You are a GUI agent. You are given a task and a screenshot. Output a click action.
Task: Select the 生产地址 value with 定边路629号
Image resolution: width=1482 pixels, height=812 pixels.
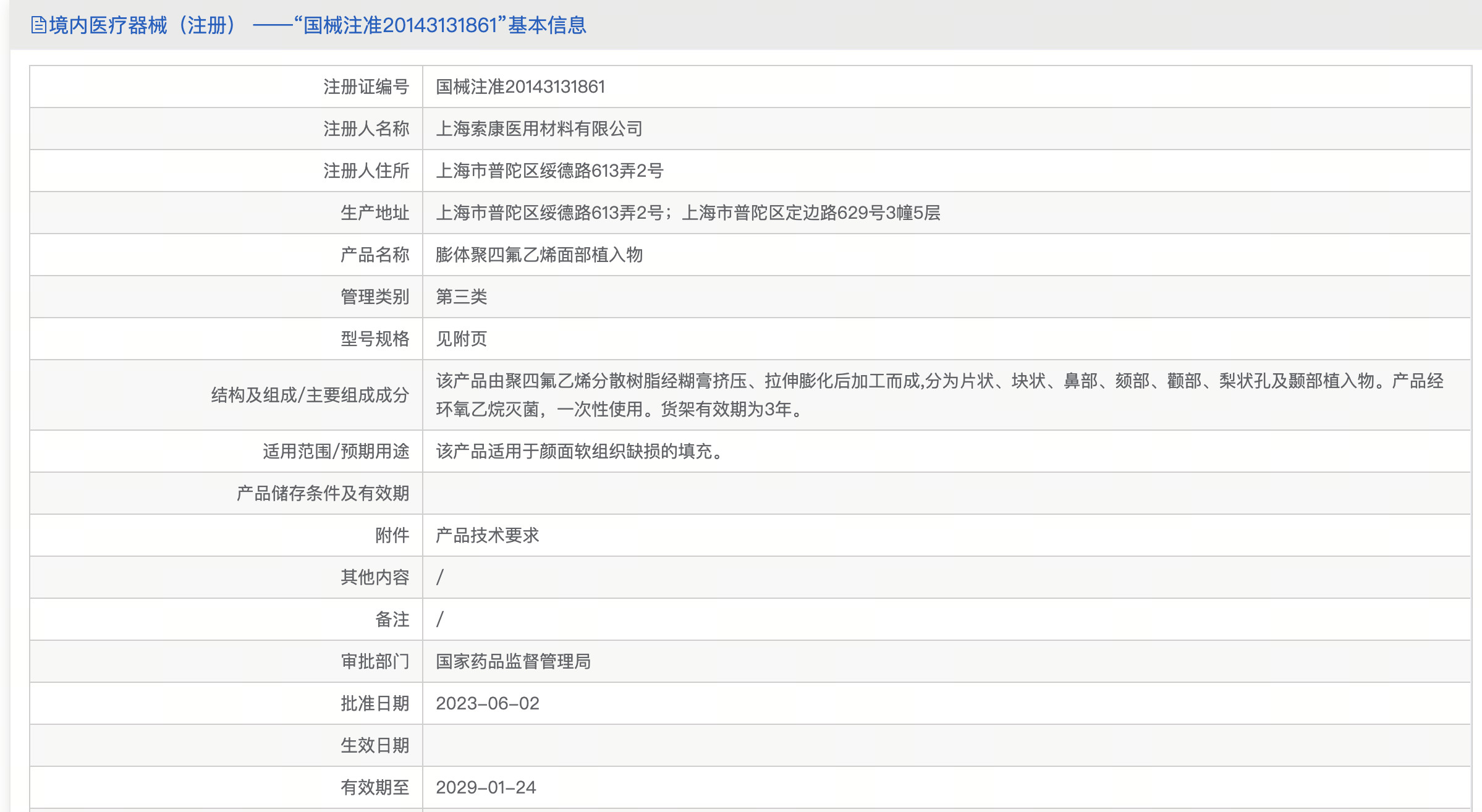688,213
